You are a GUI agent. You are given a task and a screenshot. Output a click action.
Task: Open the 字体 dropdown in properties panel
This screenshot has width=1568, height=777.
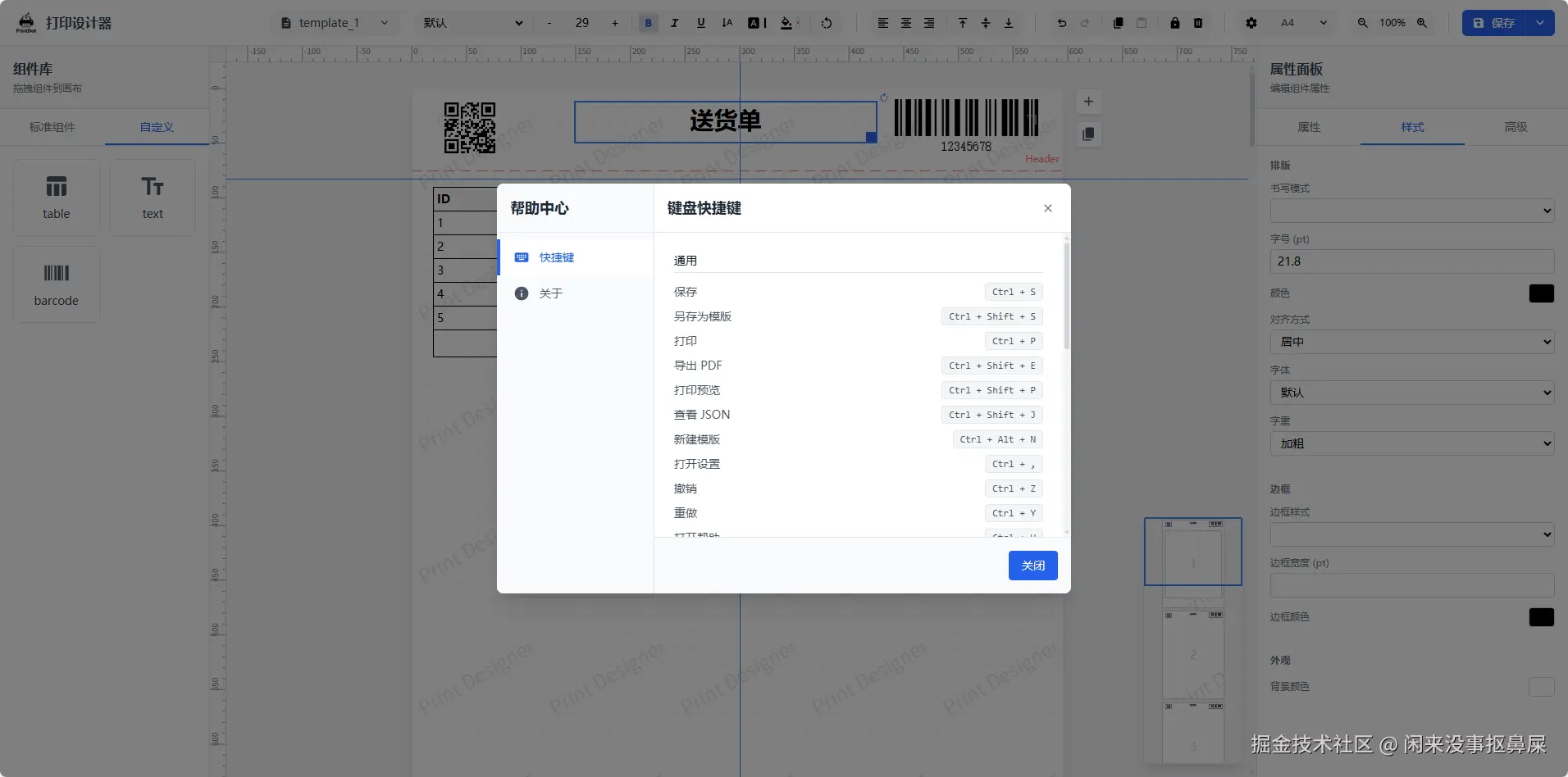pos(1412,393)
